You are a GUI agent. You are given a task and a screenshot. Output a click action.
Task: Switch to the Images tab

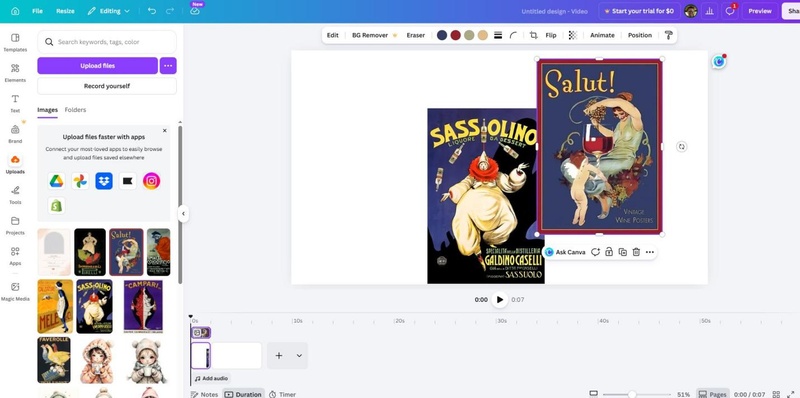(x=47, y=110)
